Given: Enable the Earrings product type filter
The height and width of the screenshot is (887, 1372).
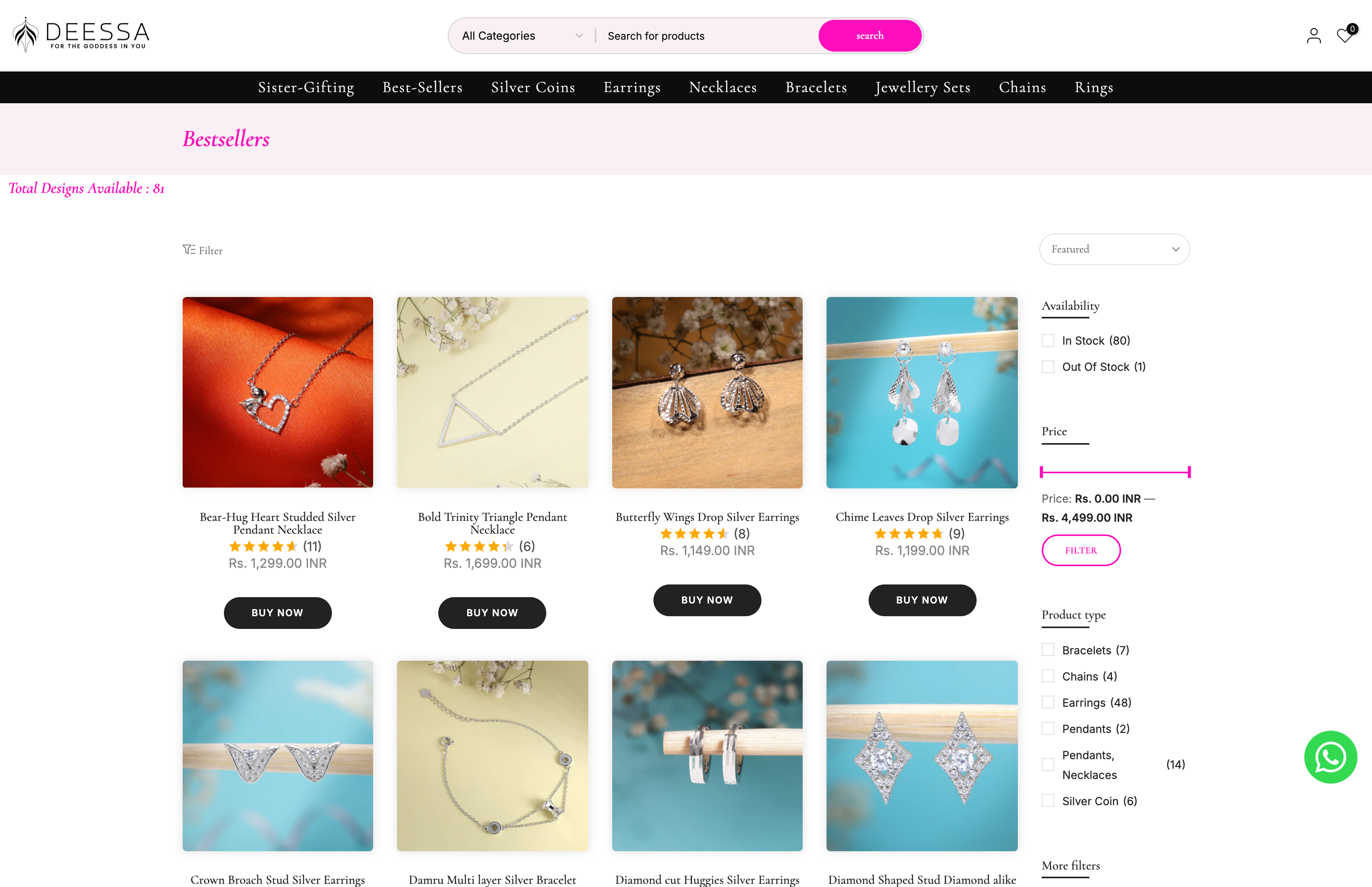Looking at the screenshot, I should [1047, 702].
